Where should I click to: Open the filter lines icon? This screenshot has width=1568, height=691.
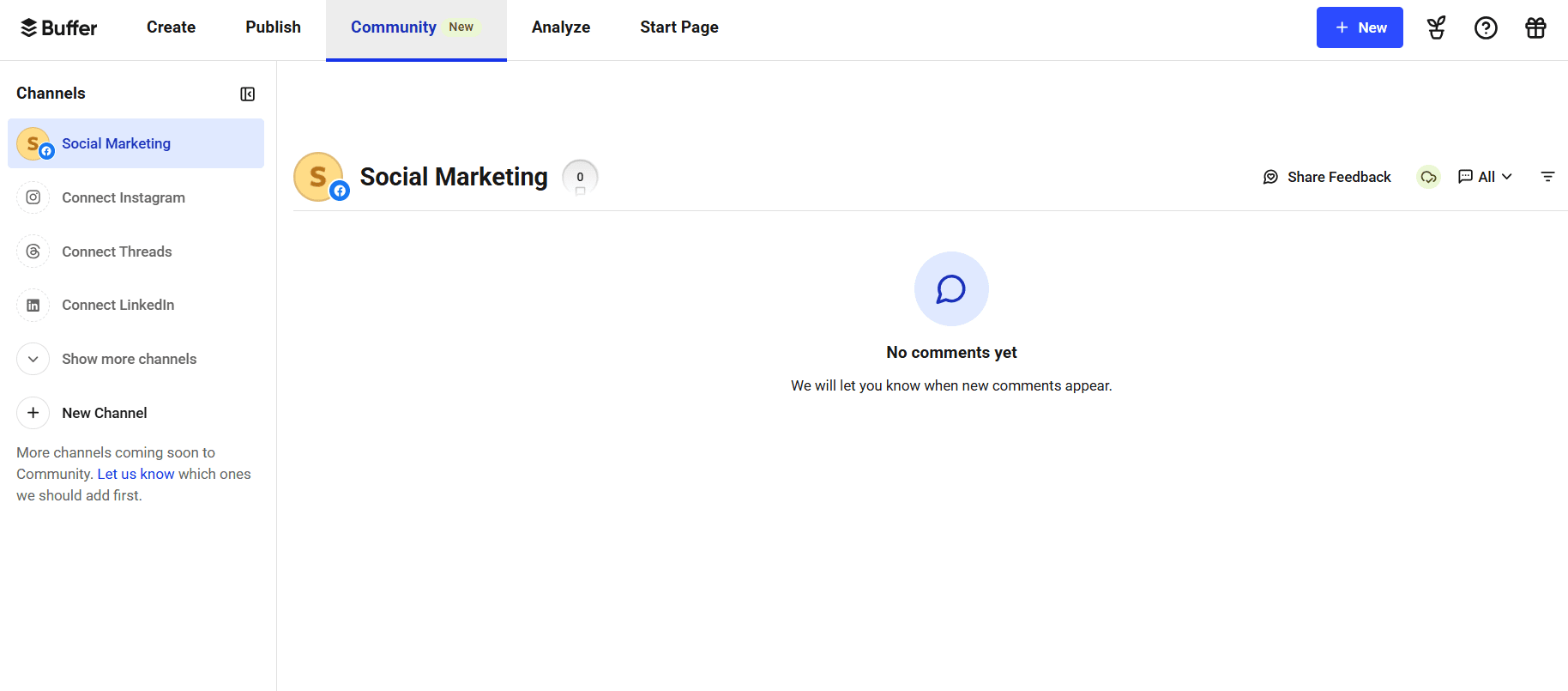coord(1547,177)
